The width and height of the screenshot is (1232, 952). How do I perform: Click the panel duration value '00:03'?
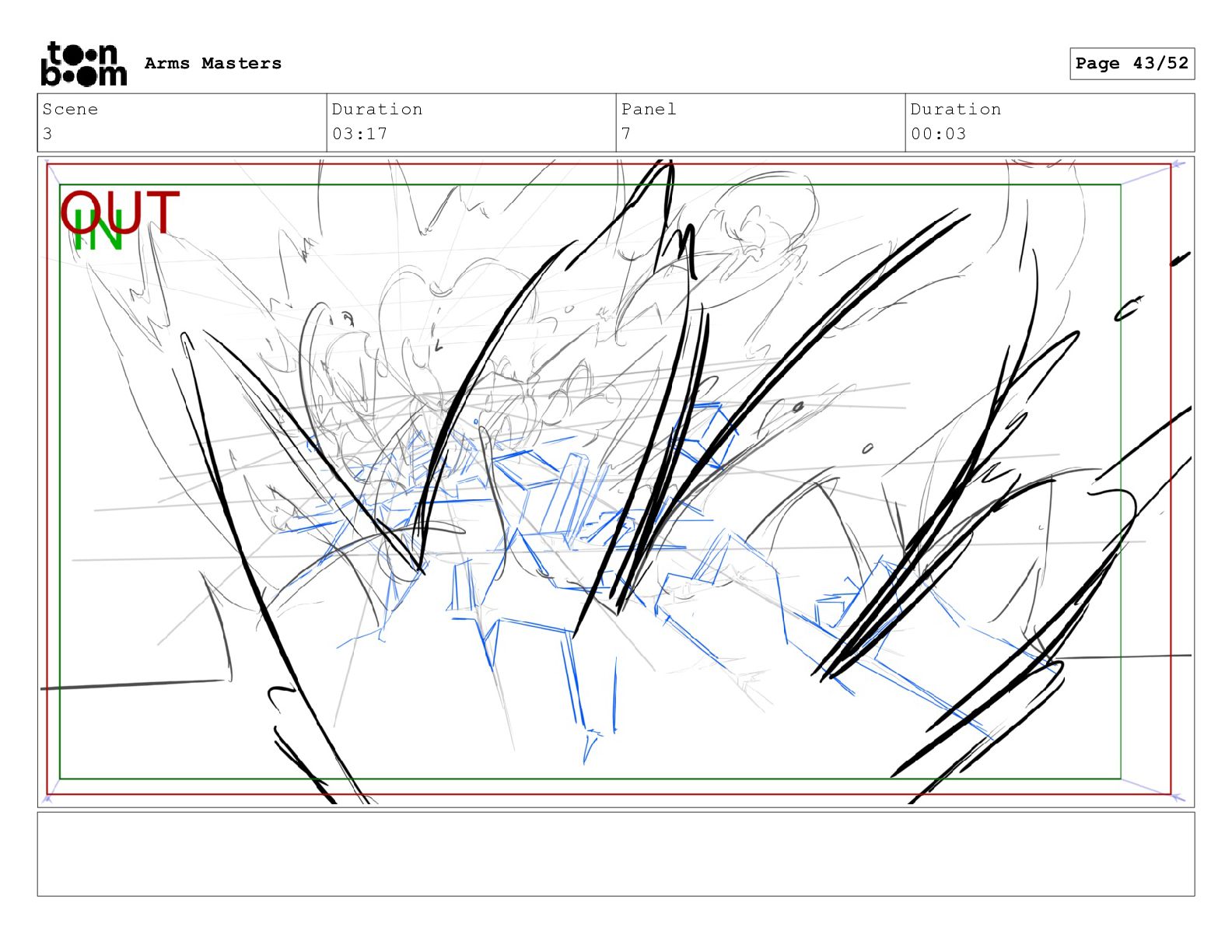click(x=938, y=134)
